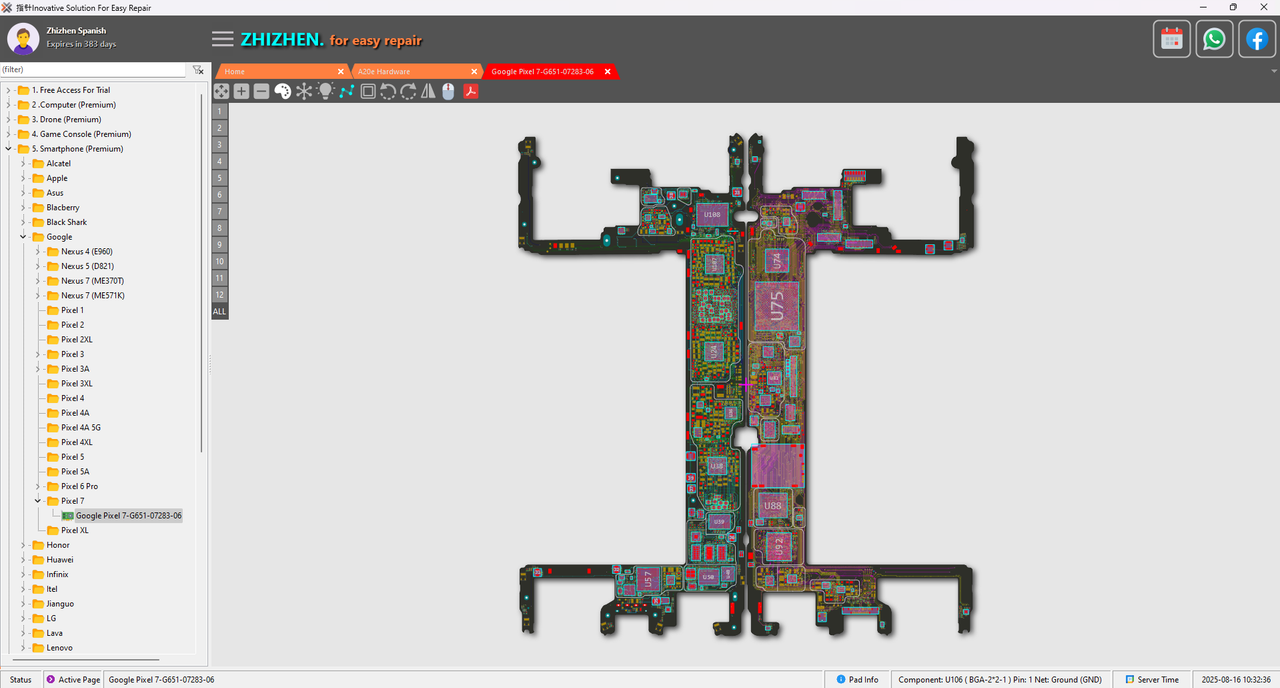This screenshot has height=688, width=1280.
Task: Collapse the Pixel 7 folder
Action: [x=38, y=501]
